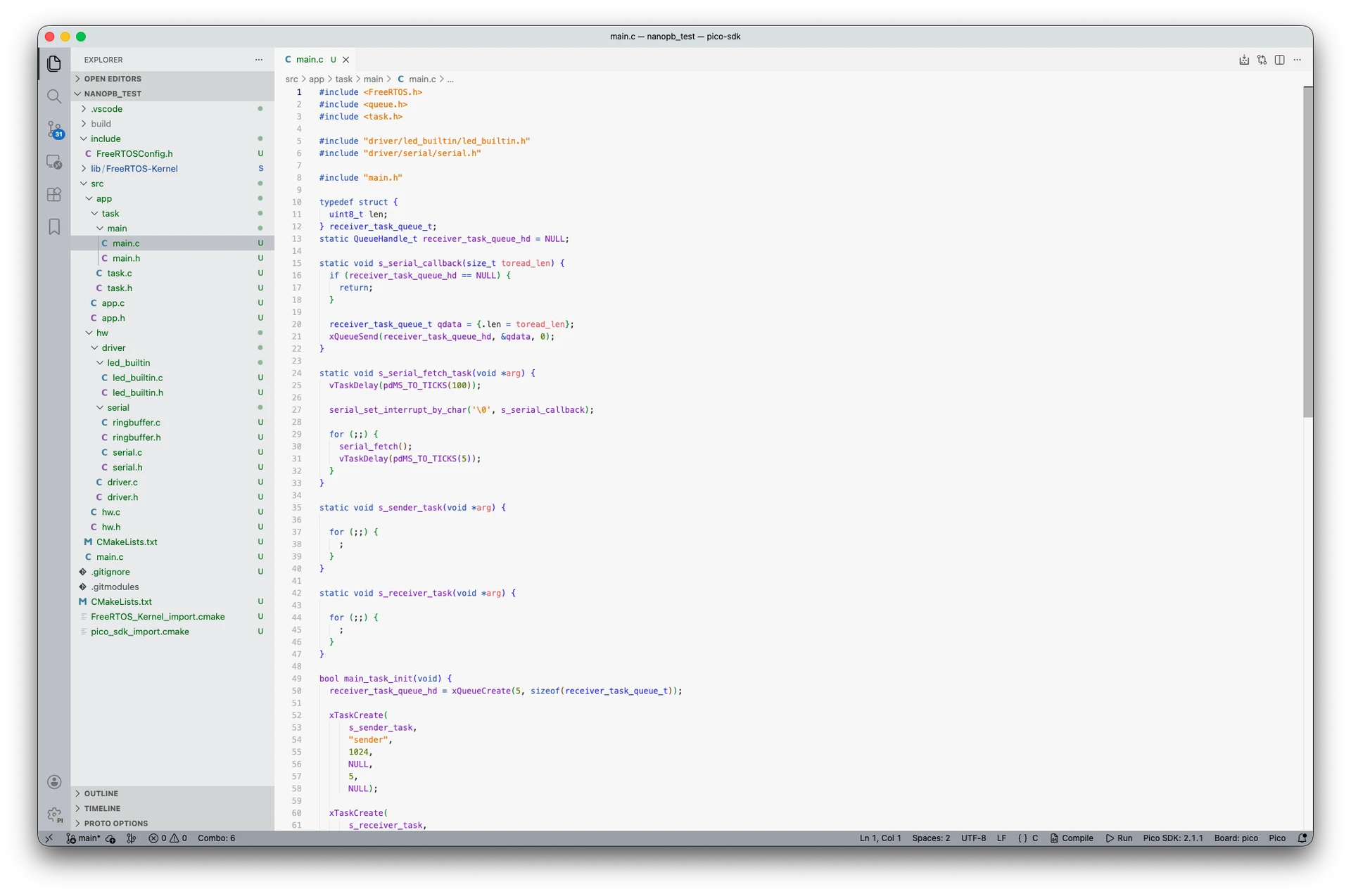Select the main.c editor tab
The height and width of the screenshot is (896, 1351).
[x=309, y=60]
